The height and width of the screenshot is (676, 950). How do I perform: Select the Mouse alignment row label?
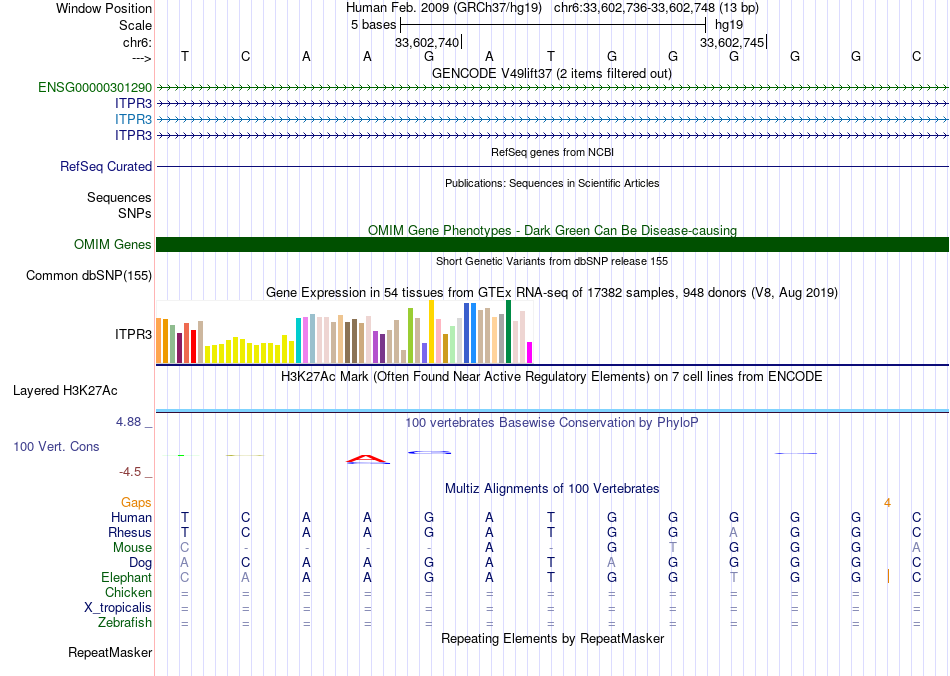pyautogui.click(x=132, y=548)
